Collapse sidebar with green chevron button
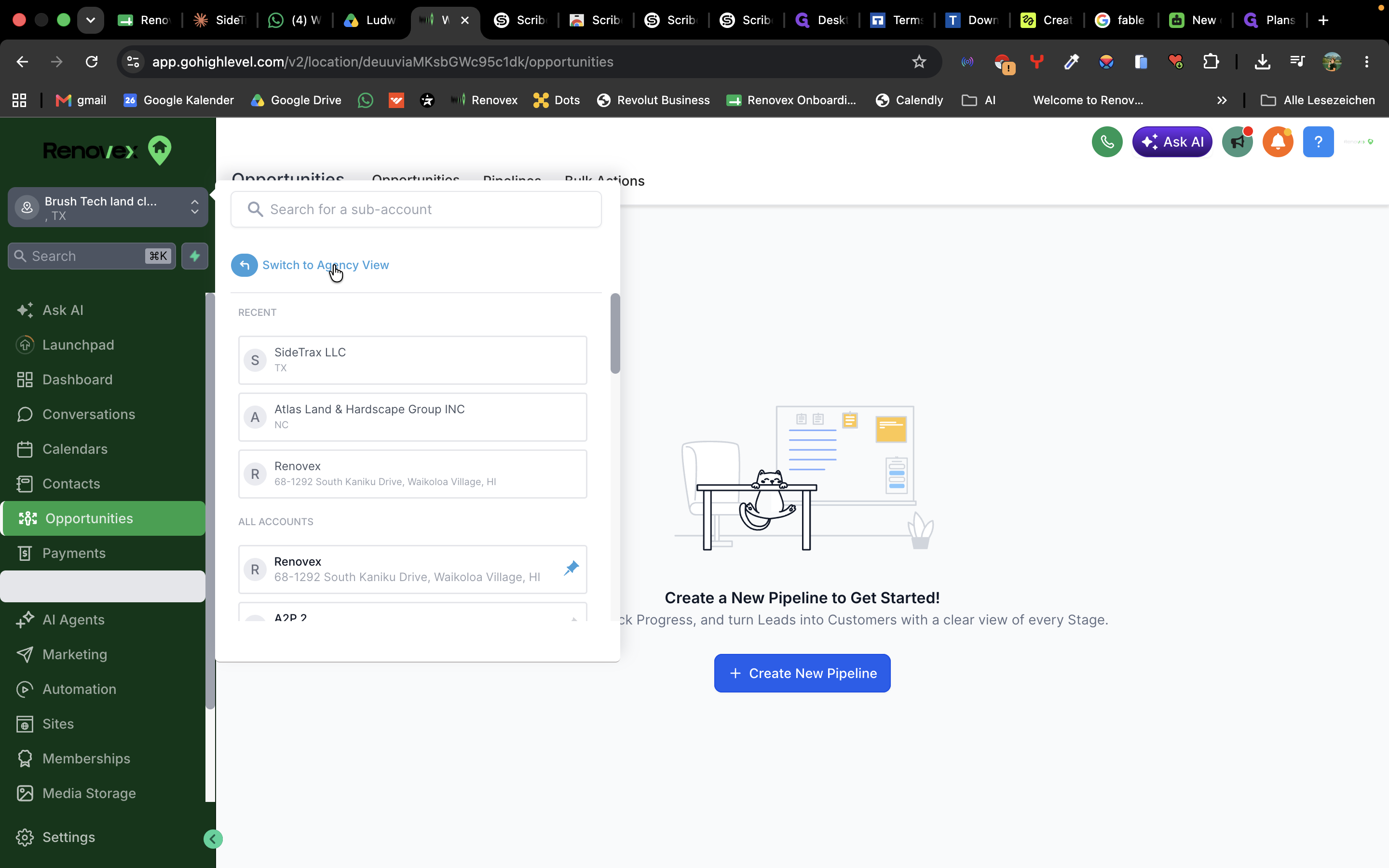 coord(213,839)
